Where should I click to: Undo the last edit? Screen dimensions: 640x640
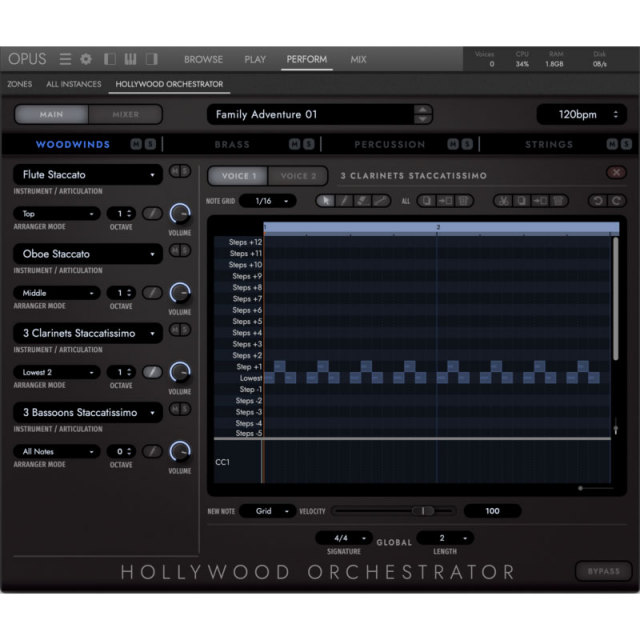click(598, 201)
